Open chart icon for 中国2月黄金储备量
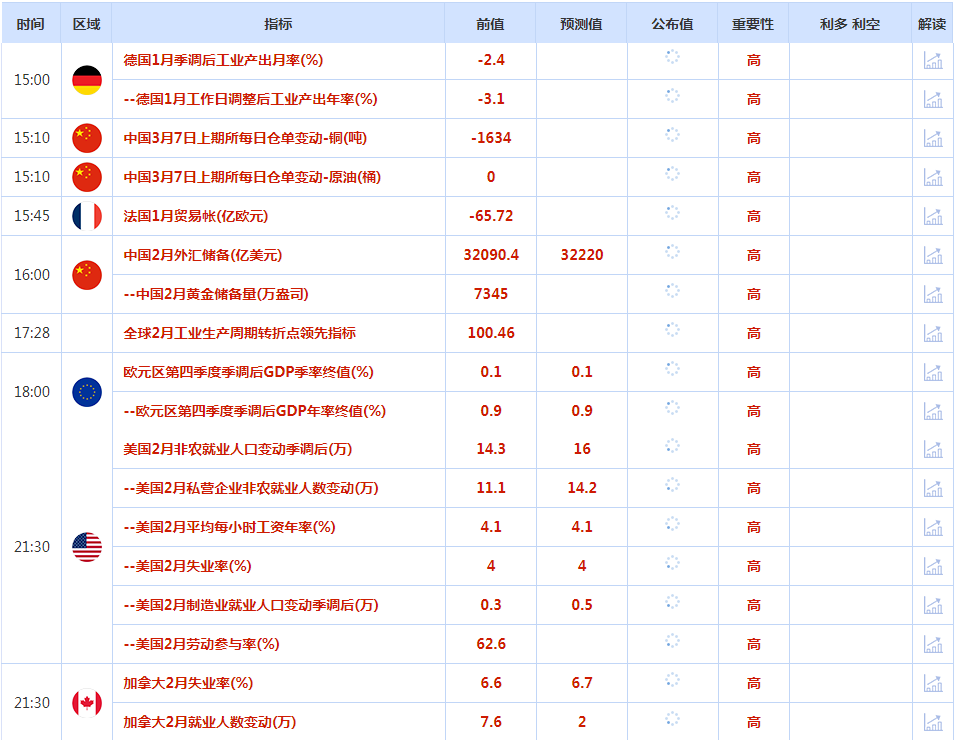Screen dimensions: 956x740 [933, 294]
